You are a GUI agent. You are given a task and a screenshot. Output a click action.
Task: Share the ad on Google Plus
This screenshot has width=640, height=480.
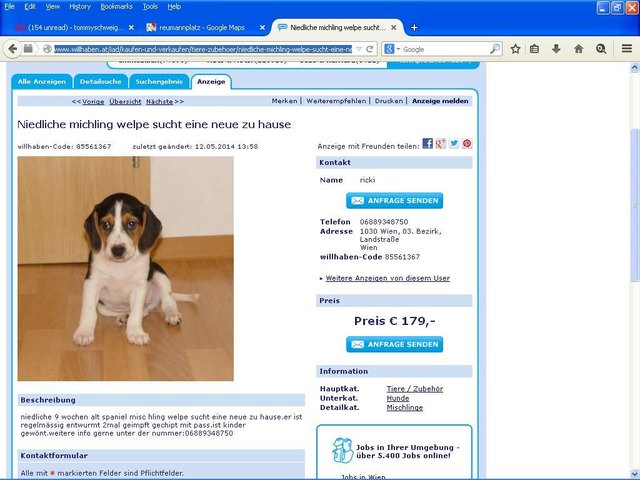click(441, 144)
